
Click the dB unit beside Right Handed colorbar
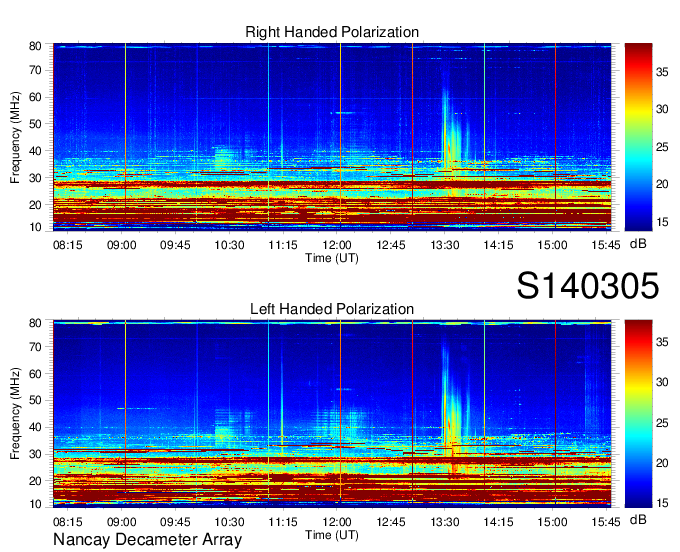click(x=638, y=244)
